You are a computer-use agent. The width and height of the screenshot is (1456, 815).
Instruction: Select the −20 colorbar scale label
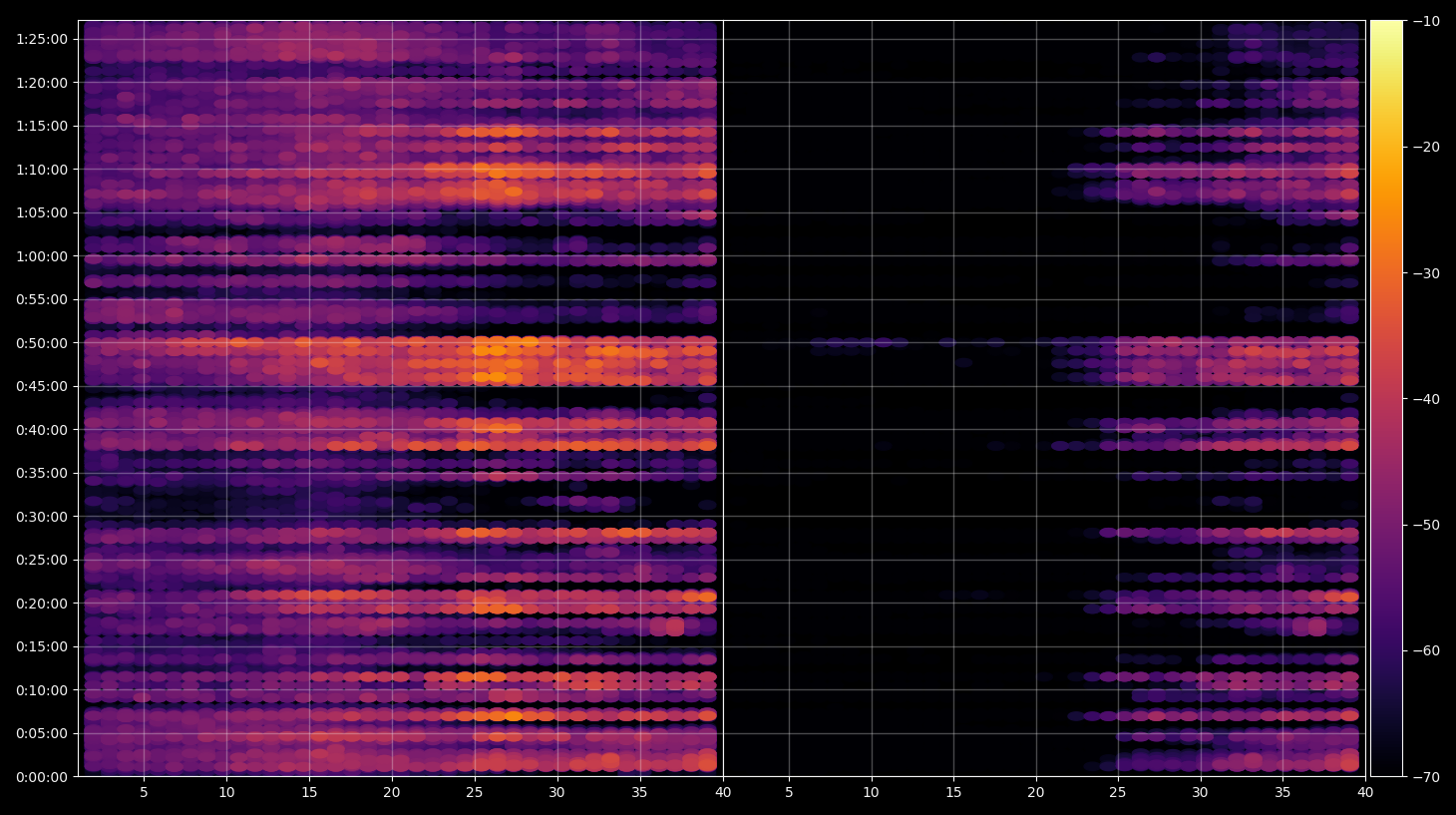coord(1427,147)
